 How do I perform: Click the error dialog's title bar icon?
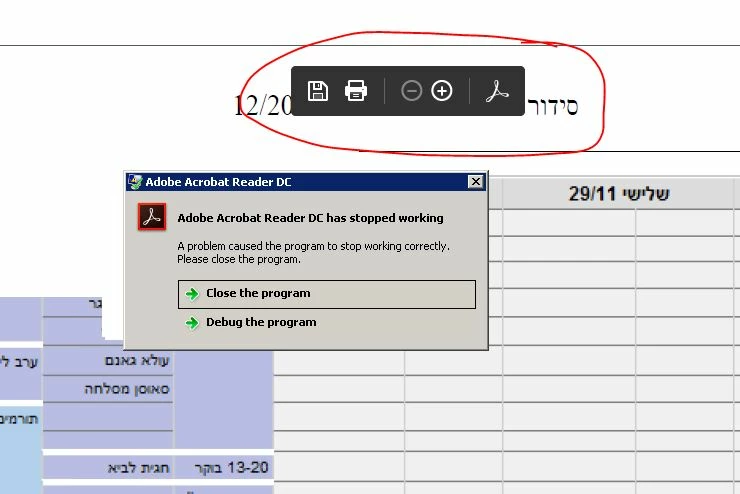(x=135, y=182)
